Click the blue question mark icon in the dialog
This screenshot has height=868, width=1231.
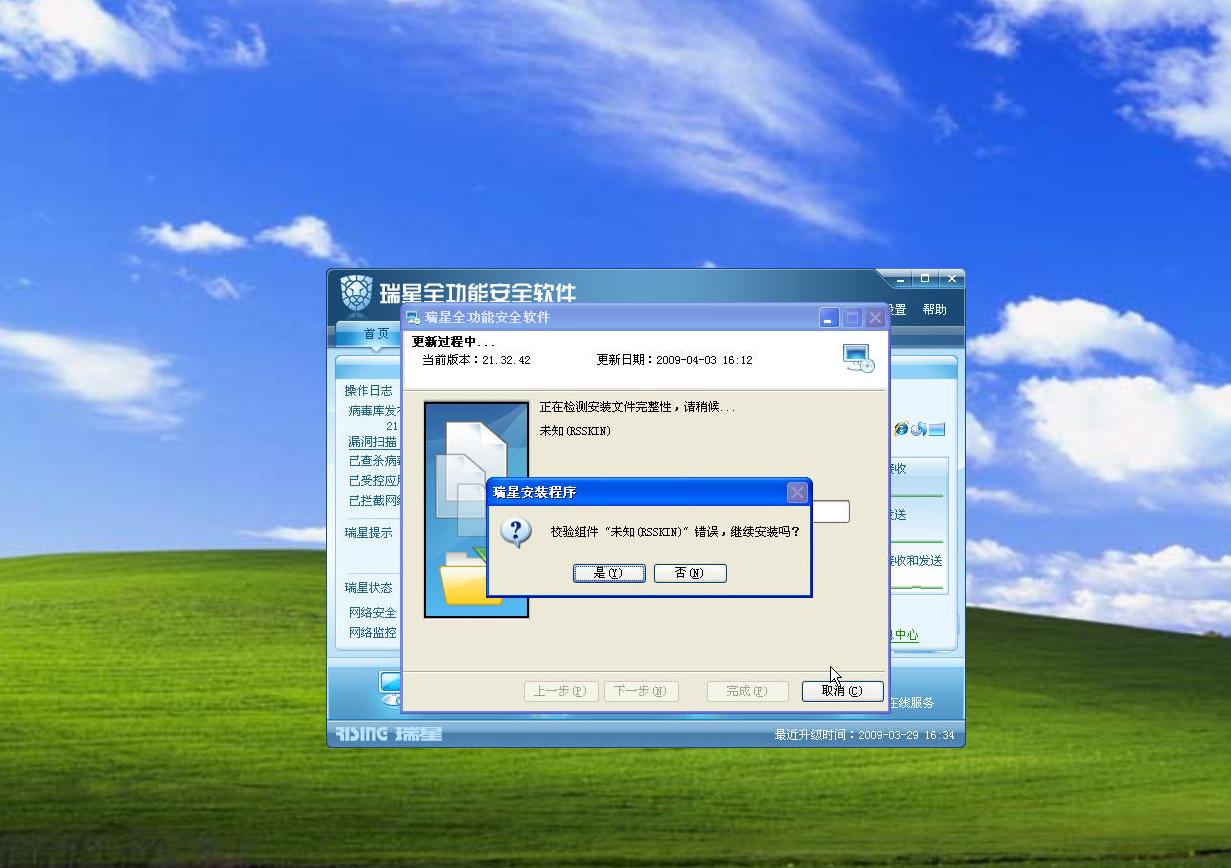coord(516,532)
